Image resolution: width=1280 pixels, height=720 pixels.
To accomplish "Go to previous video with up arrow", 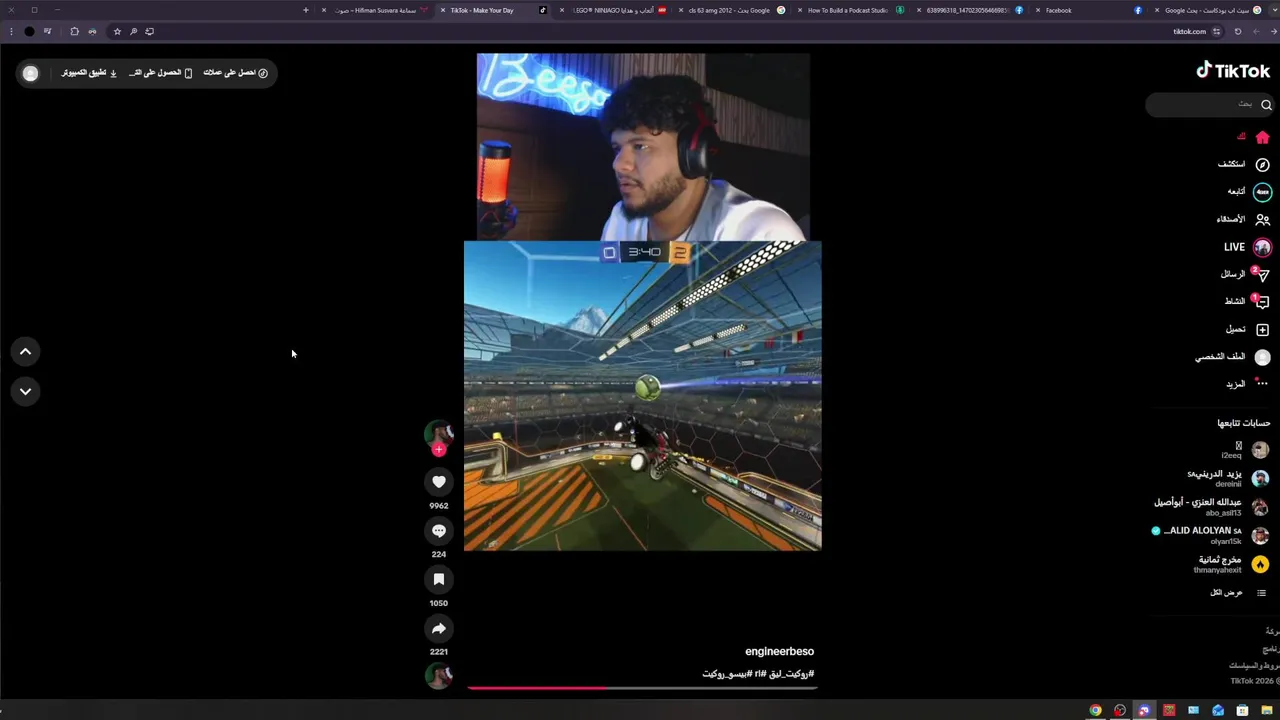I will [x=25, y=351].
